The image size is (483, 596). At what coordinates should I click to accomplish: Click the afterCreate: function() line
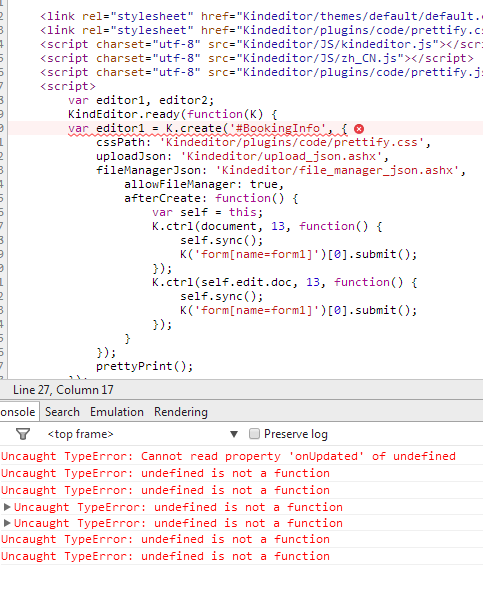[211, 198]
